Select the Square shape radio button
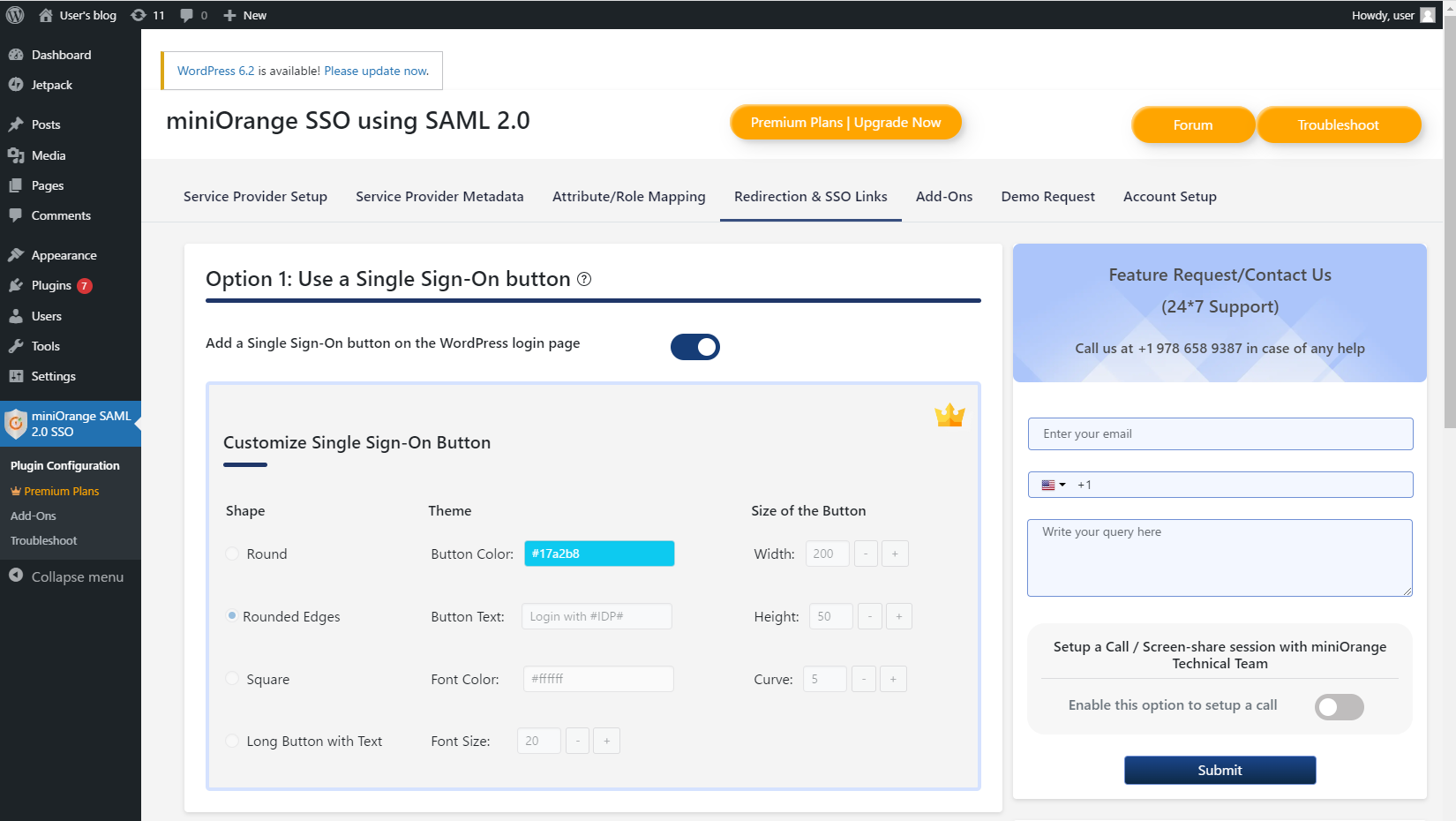The height and width of the screenshot is (821, 1456). (231, 678)
